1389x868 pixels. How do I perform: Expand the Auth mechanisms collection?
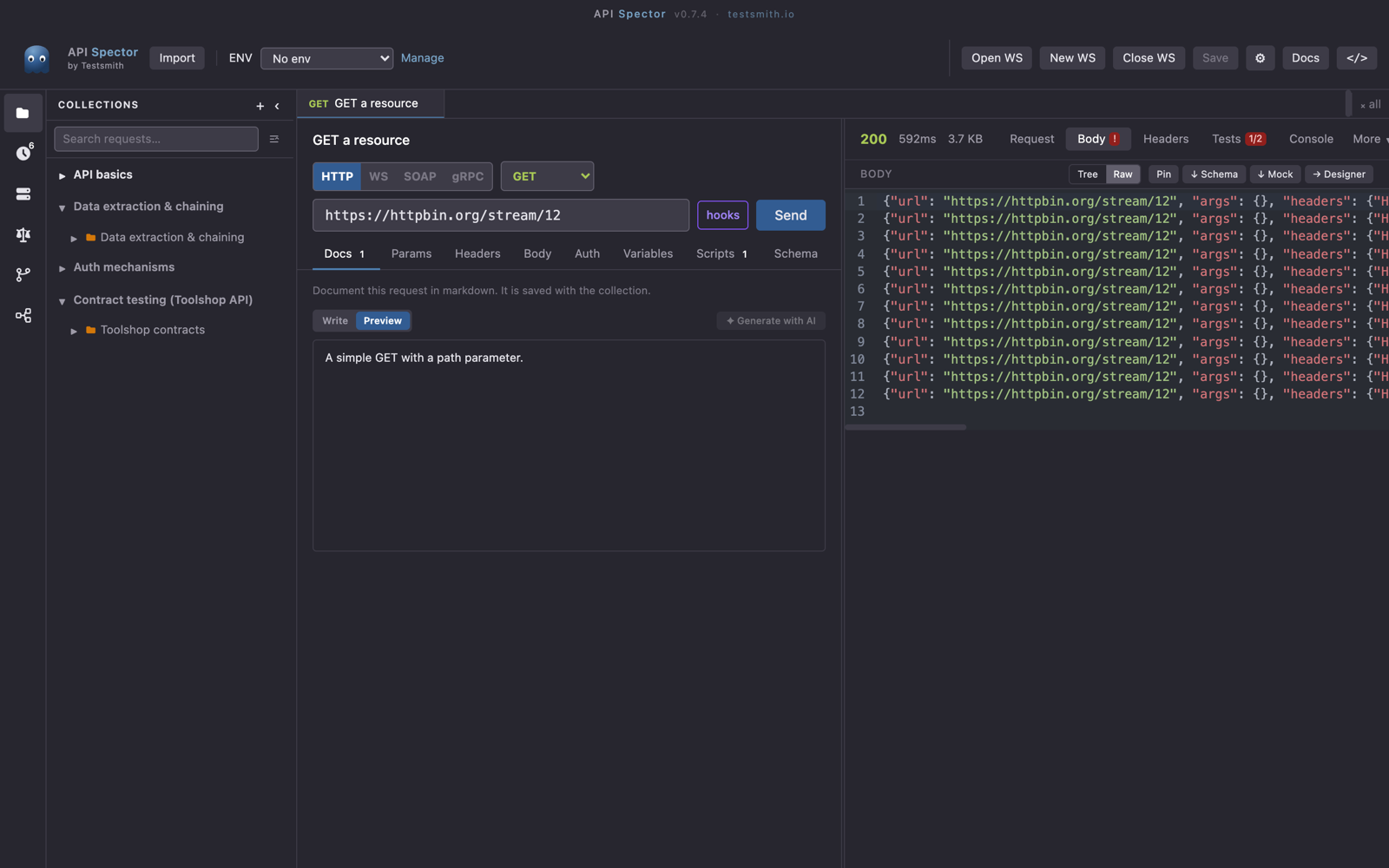coord(63,268)
